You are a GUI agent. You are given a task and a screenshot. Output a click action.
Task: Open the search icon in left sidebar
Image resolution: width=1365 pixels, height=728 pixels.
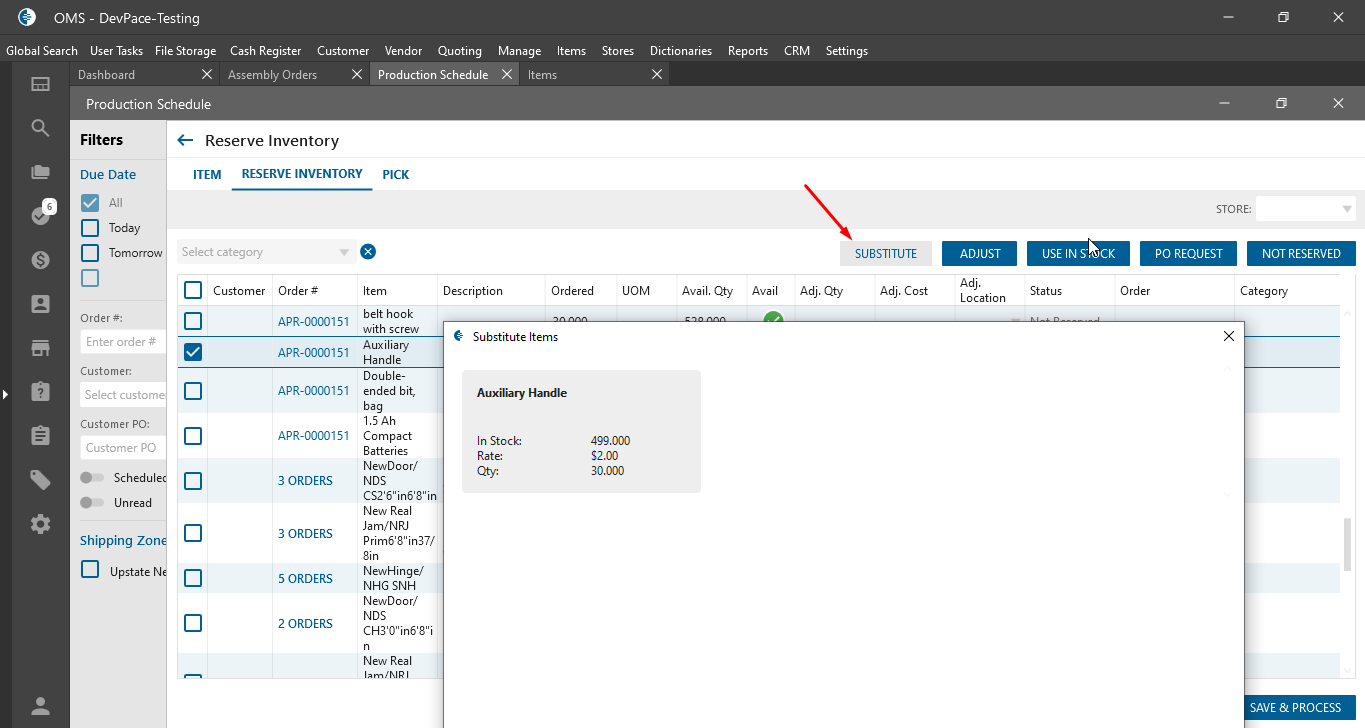(x=40, y=128)
